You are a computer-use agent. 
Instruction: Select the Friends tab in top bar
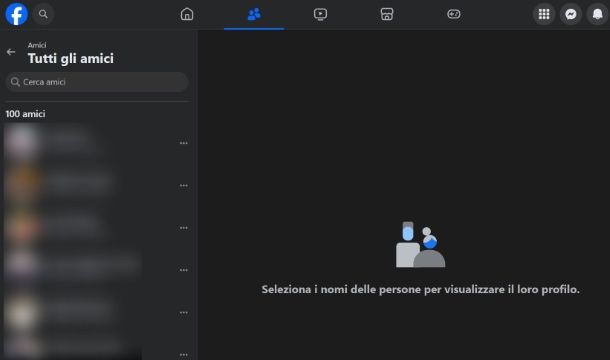coord(254,14)
